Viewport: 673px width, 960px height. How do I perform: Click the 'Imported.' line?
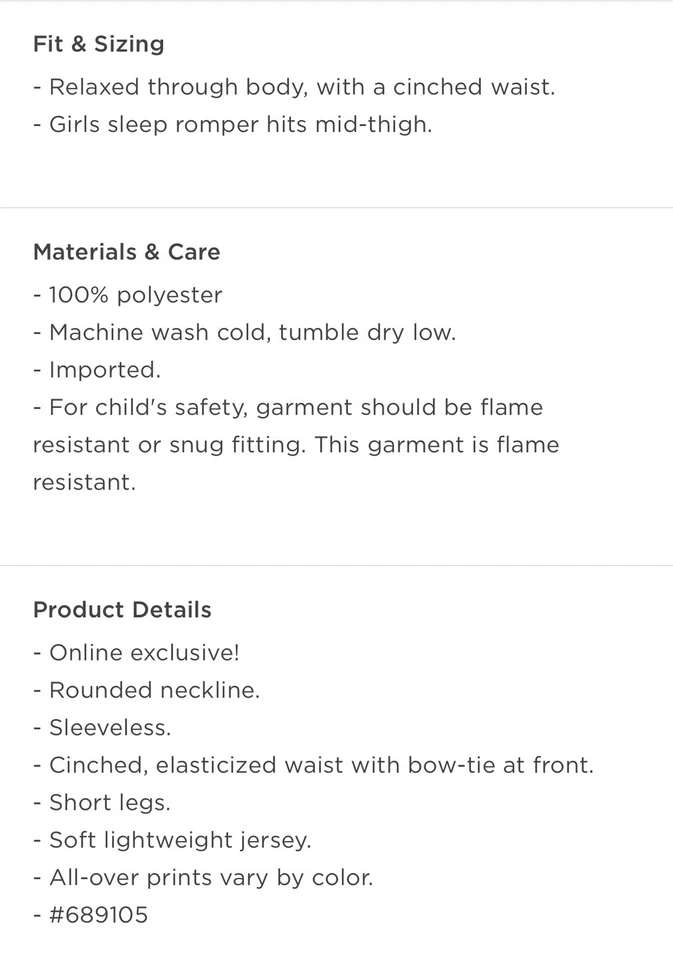(x=97, y=370)
